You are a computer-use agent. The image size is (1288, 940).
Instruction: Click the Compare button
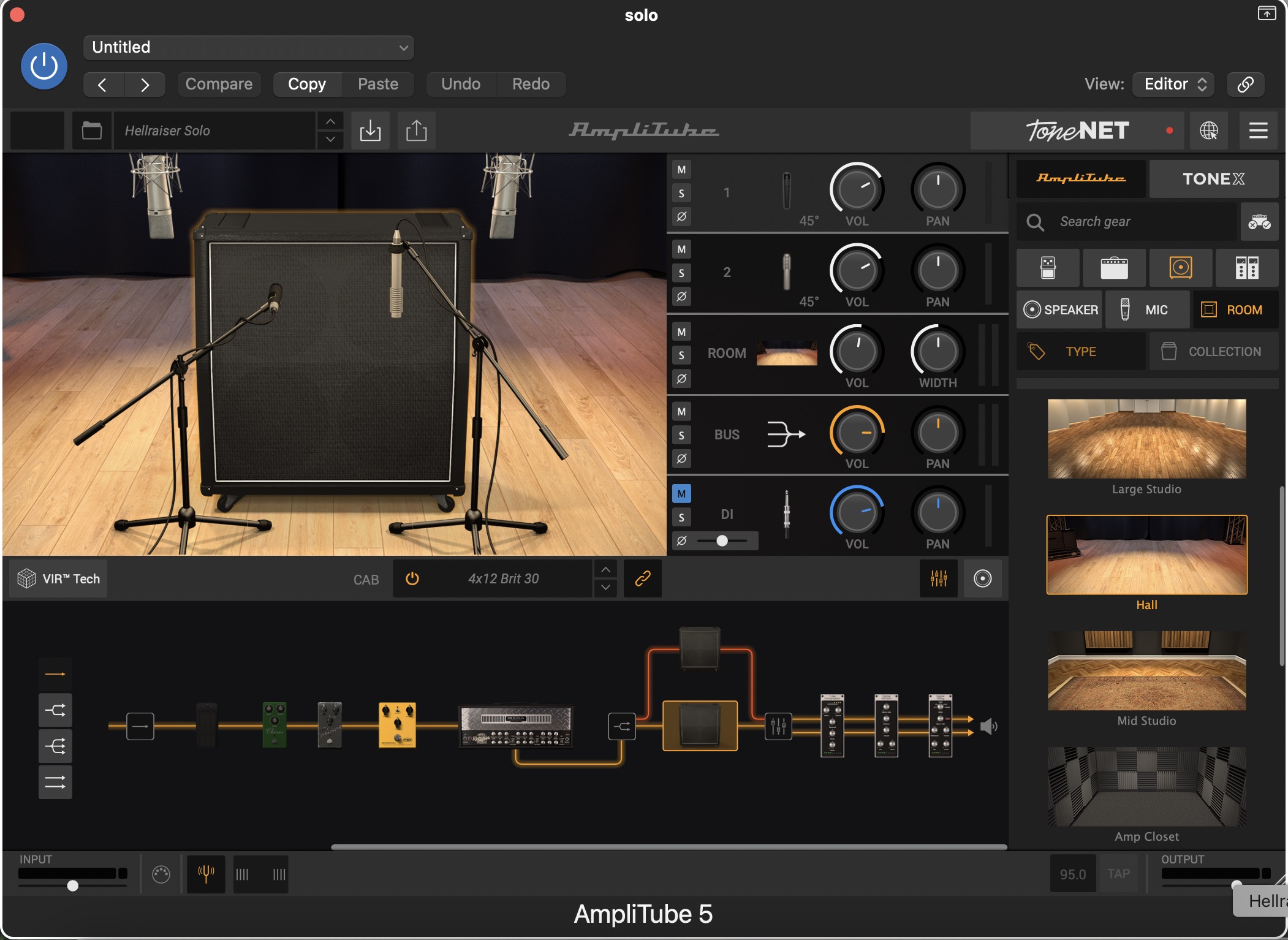pyautogui.click(x=219, y=84)
